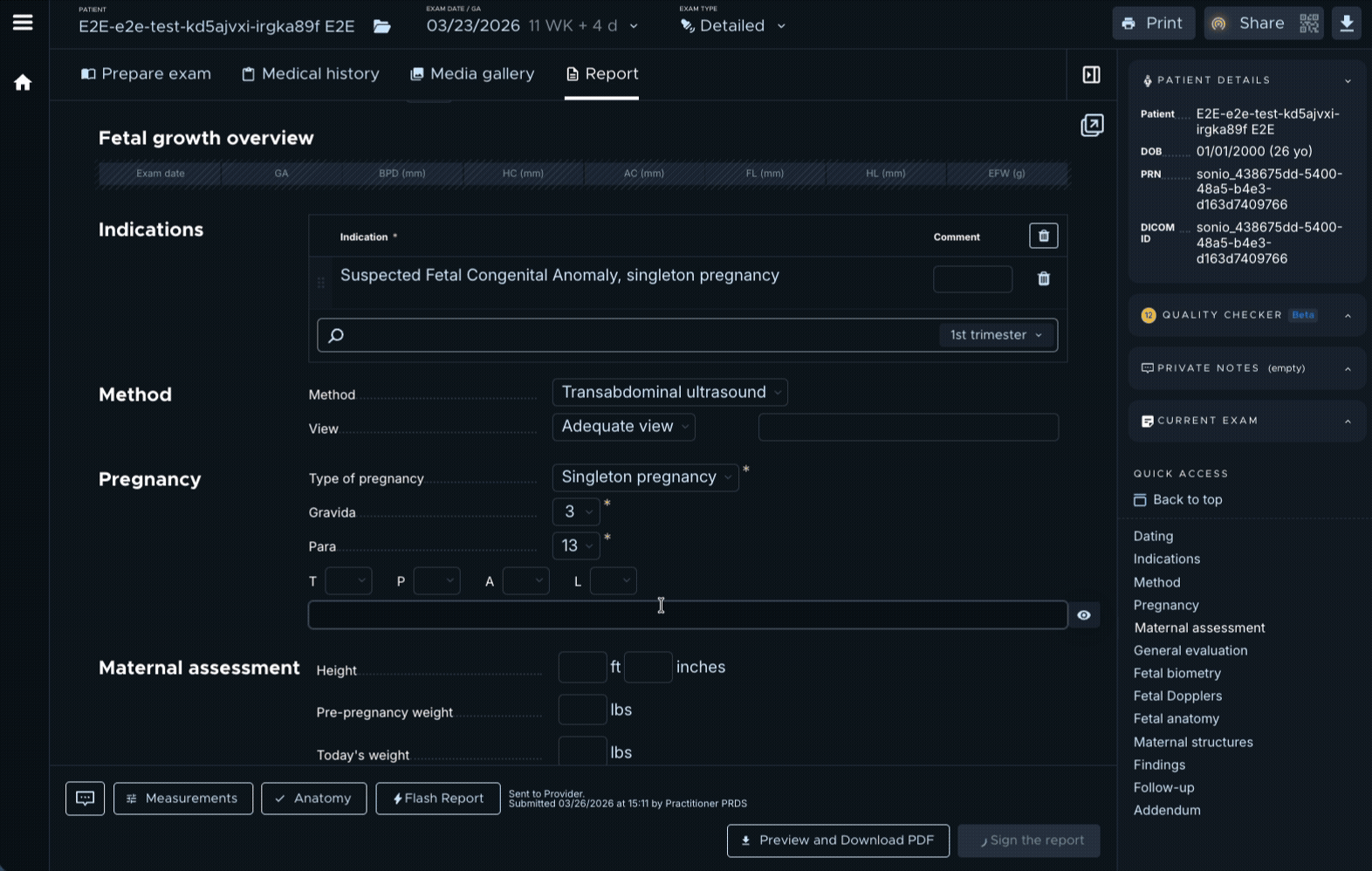Open the Method dropdown Transabdominal ultrasound

pyautogui.click(x=669, y=393)
